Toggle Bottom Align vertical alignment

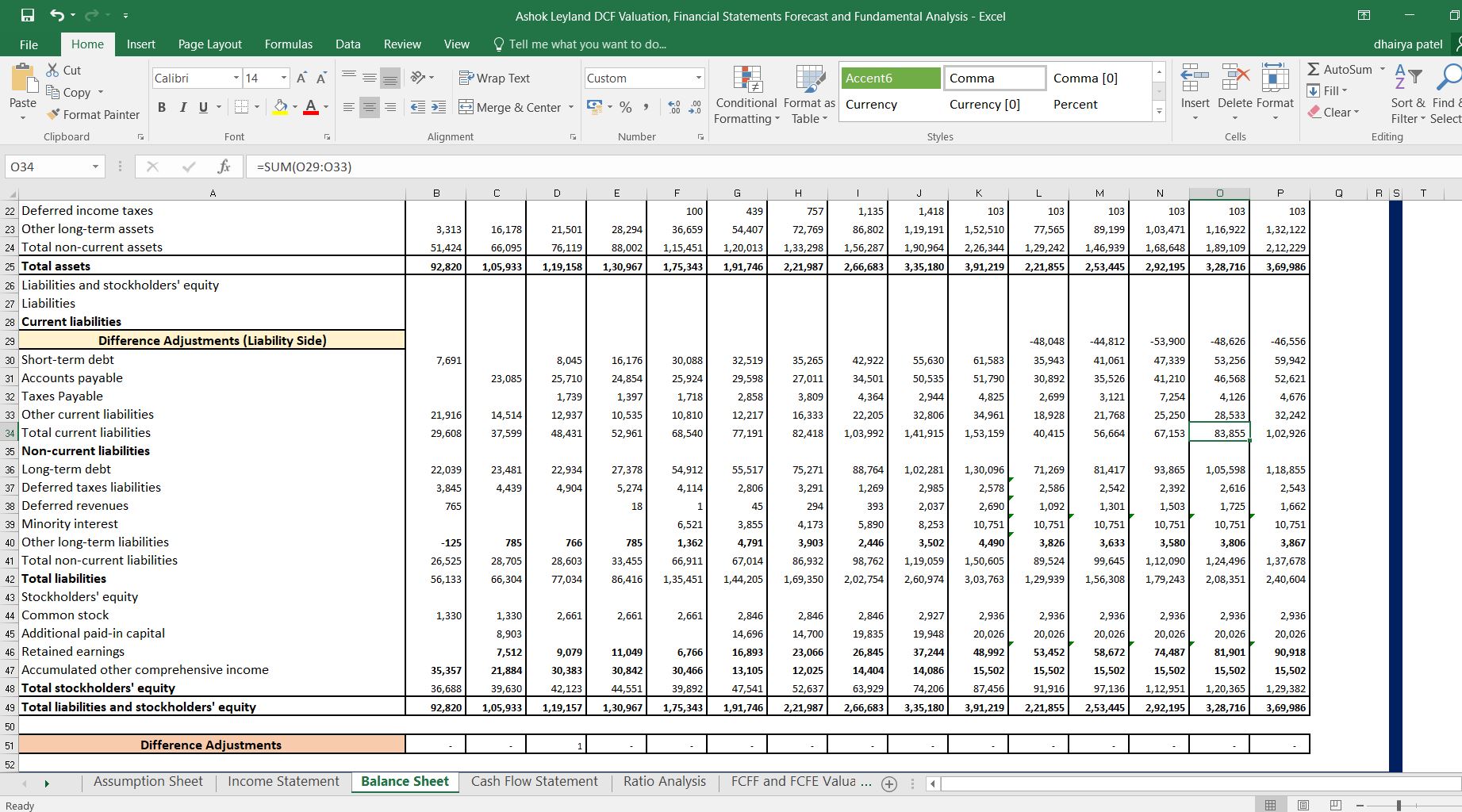click(390, 78)
